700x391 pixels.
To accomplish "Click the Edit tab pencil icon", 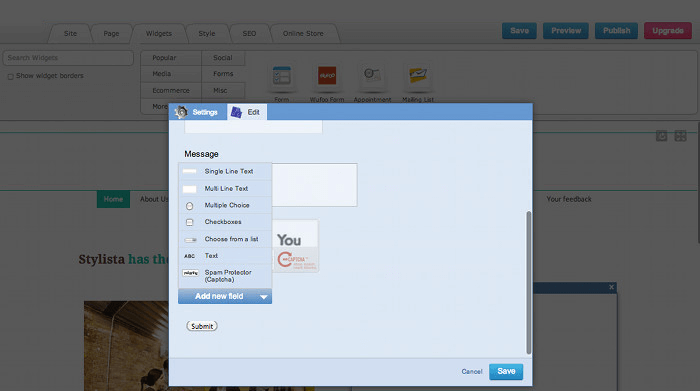I will [x=236, y=112].
